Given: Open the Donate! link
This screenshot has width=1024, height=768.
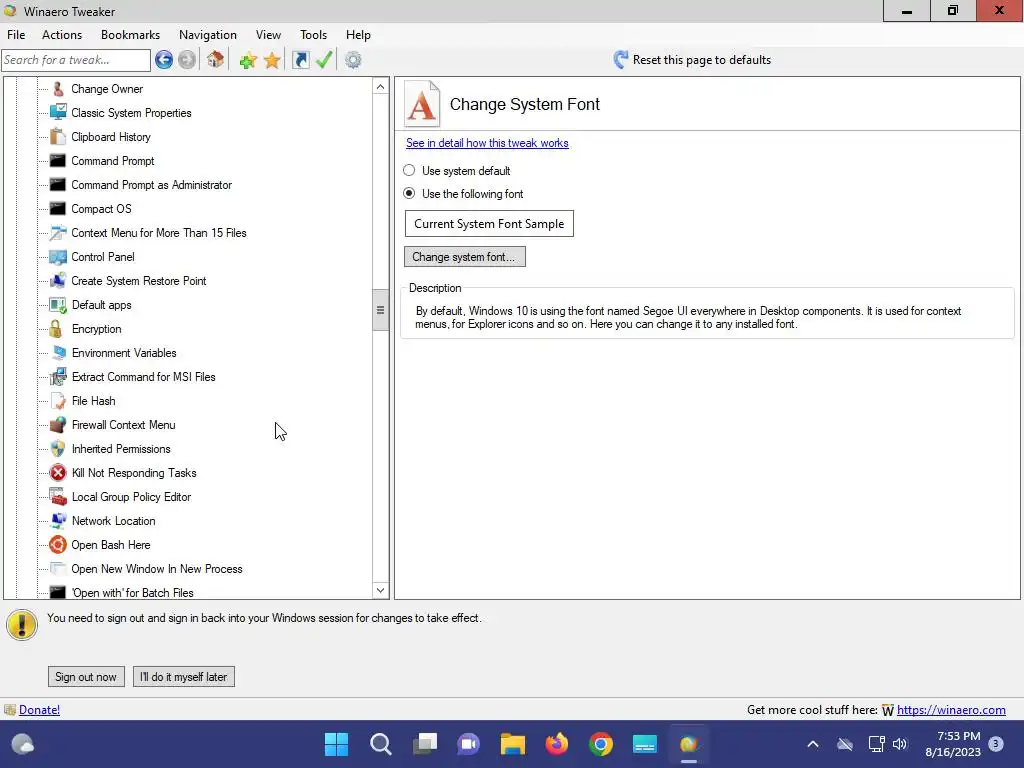Looking at the screenshot, I should (39, 710).
